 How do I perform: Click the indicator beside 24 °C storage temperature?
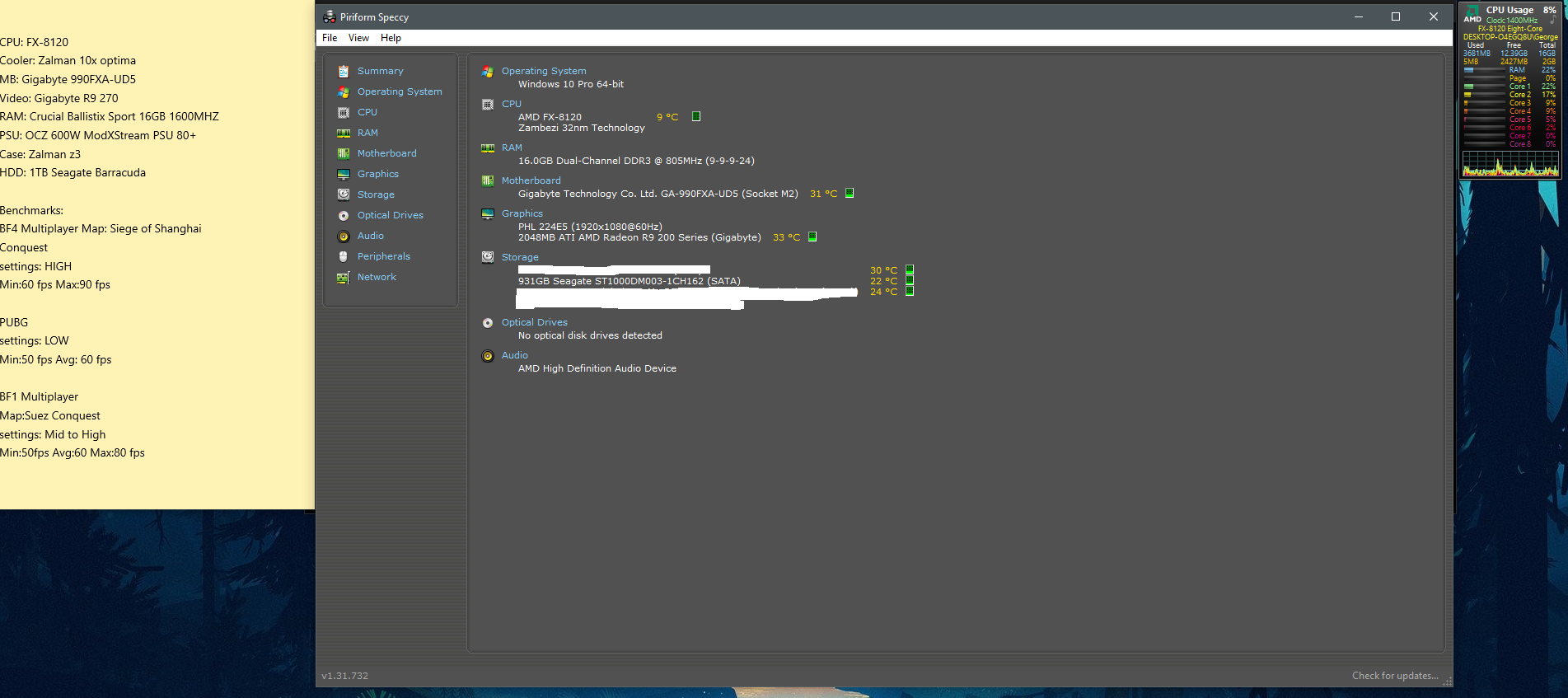pyautogui.click(x=910, y=291)
